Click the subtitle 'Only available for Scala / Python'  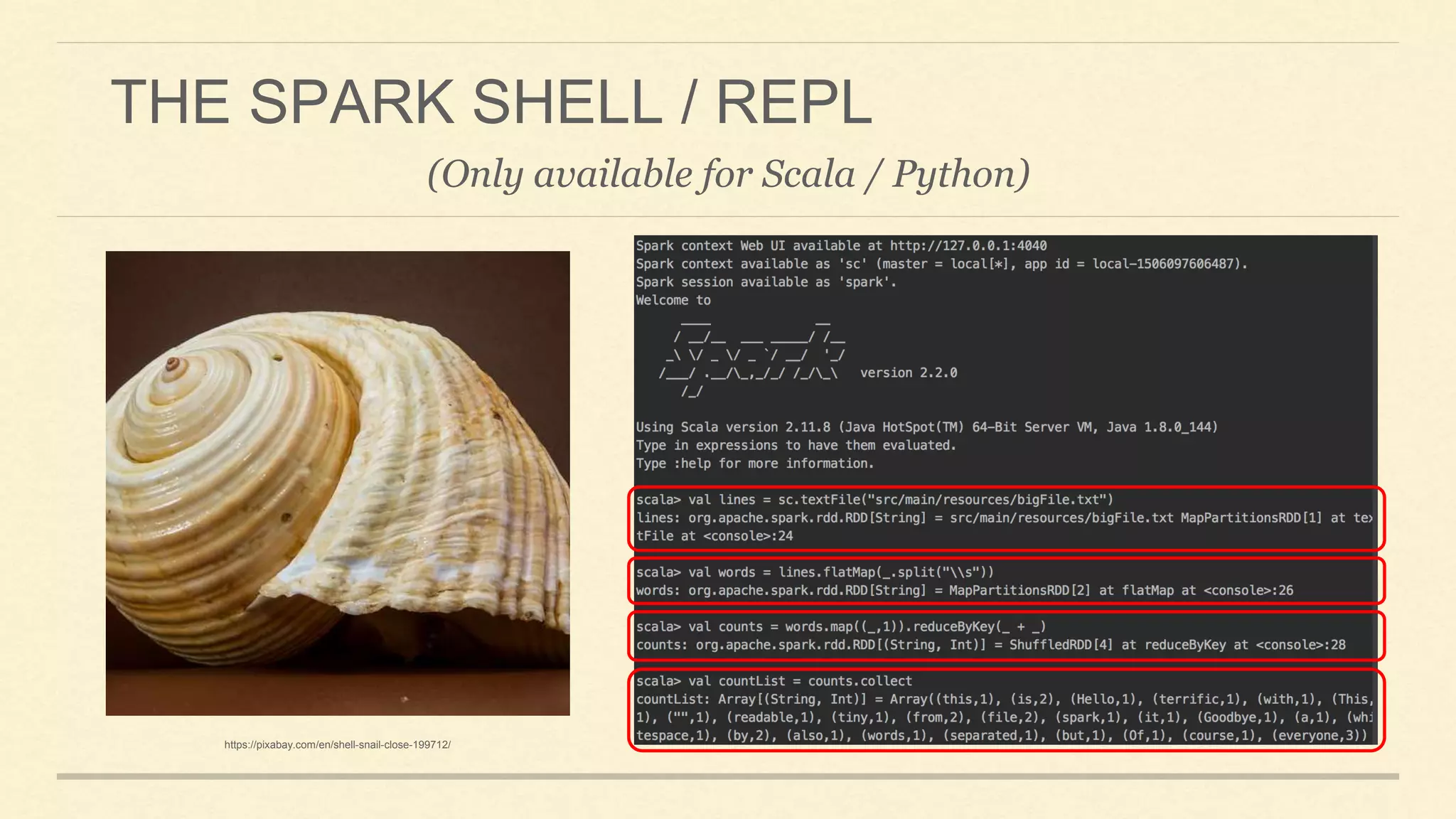coord(728,173)
